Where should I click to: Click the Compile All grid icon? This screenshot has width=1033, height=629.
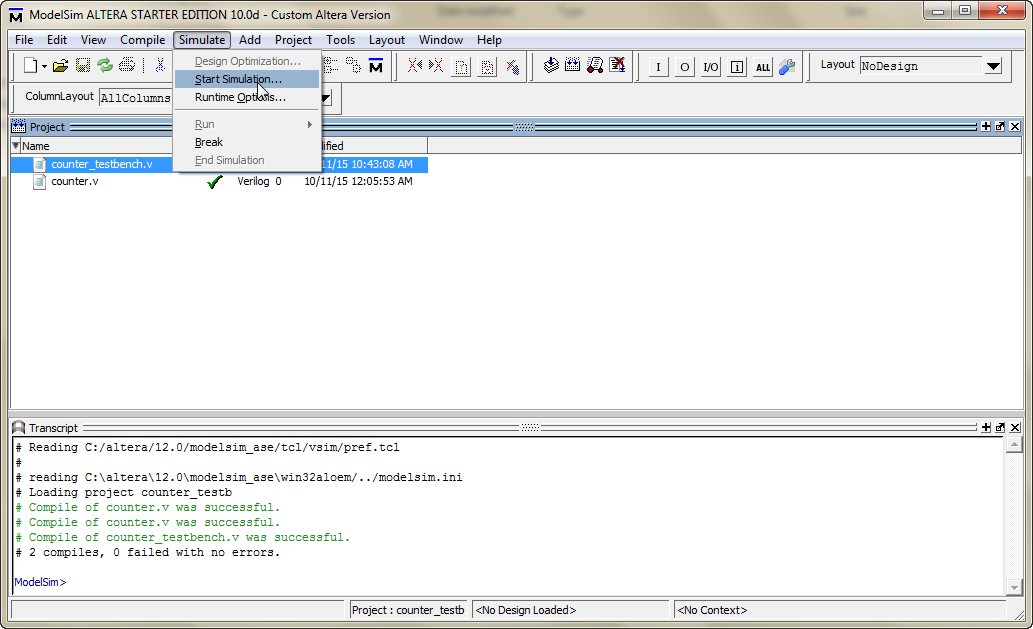coord(572,65)
